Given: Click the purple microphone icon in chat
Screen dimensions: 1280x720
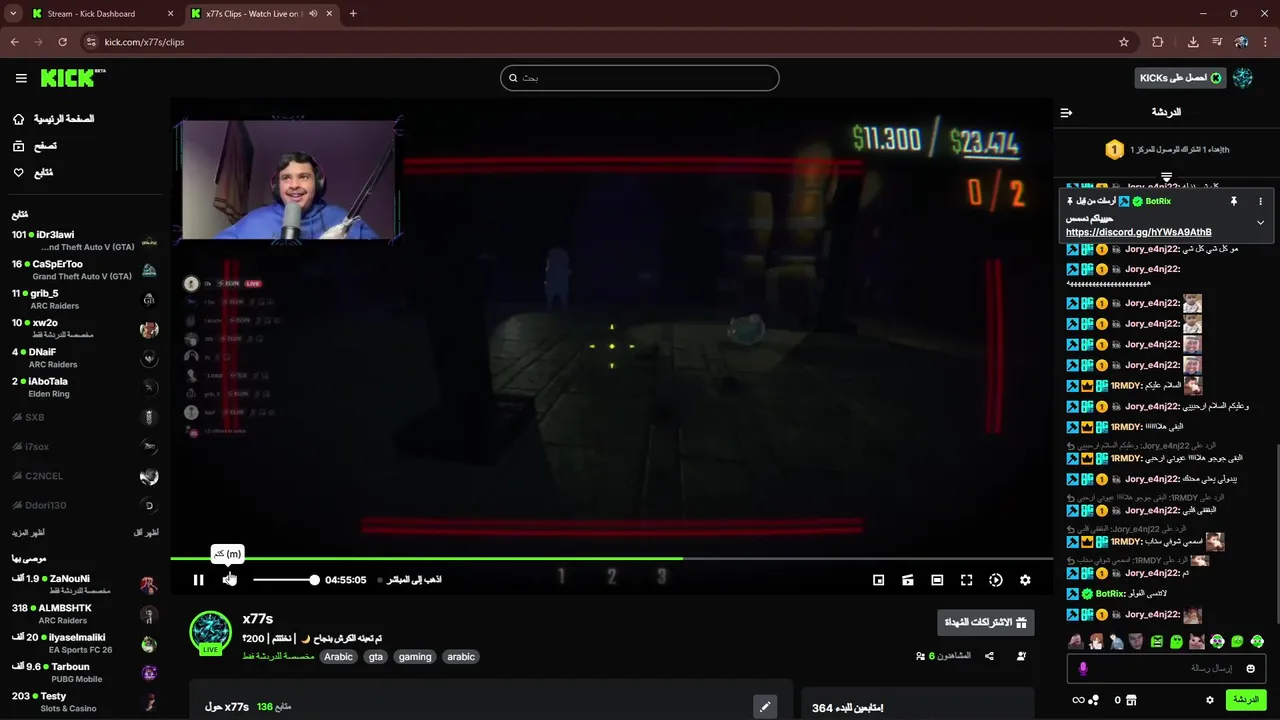Looking at the screenshot, I should click(x=1083, y=668).
